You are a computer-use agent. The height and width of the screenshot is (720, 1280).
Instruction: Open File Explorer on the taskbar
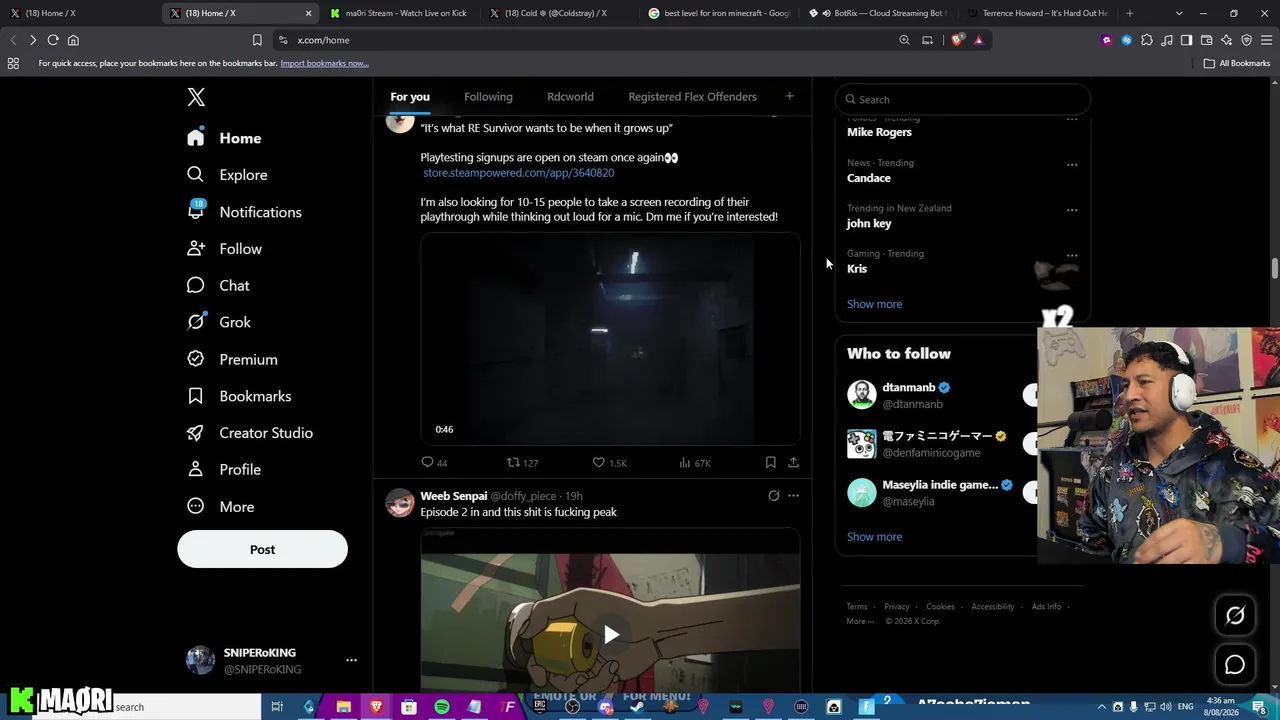click(343, 707)
